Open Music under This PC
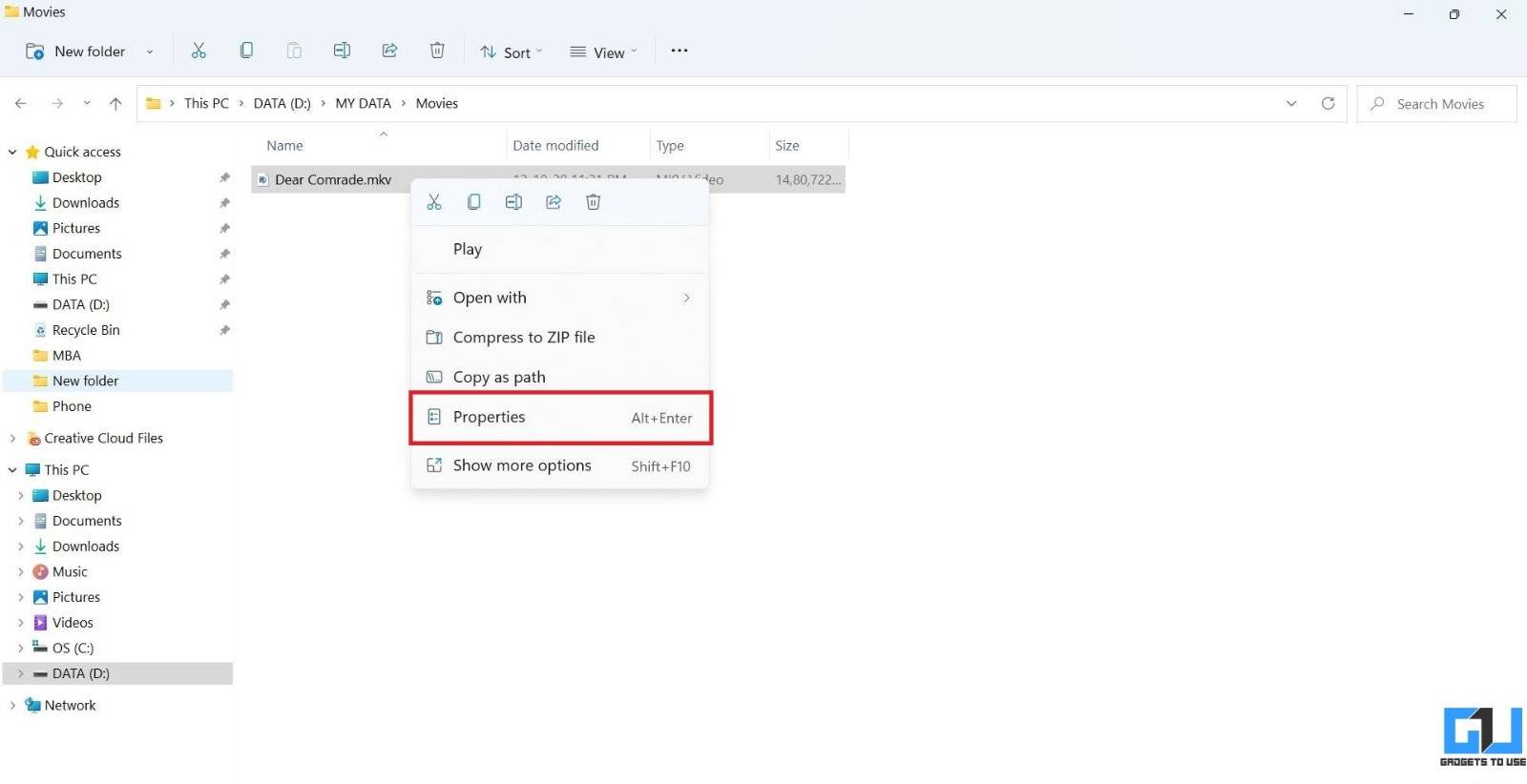 coord(70,571)
